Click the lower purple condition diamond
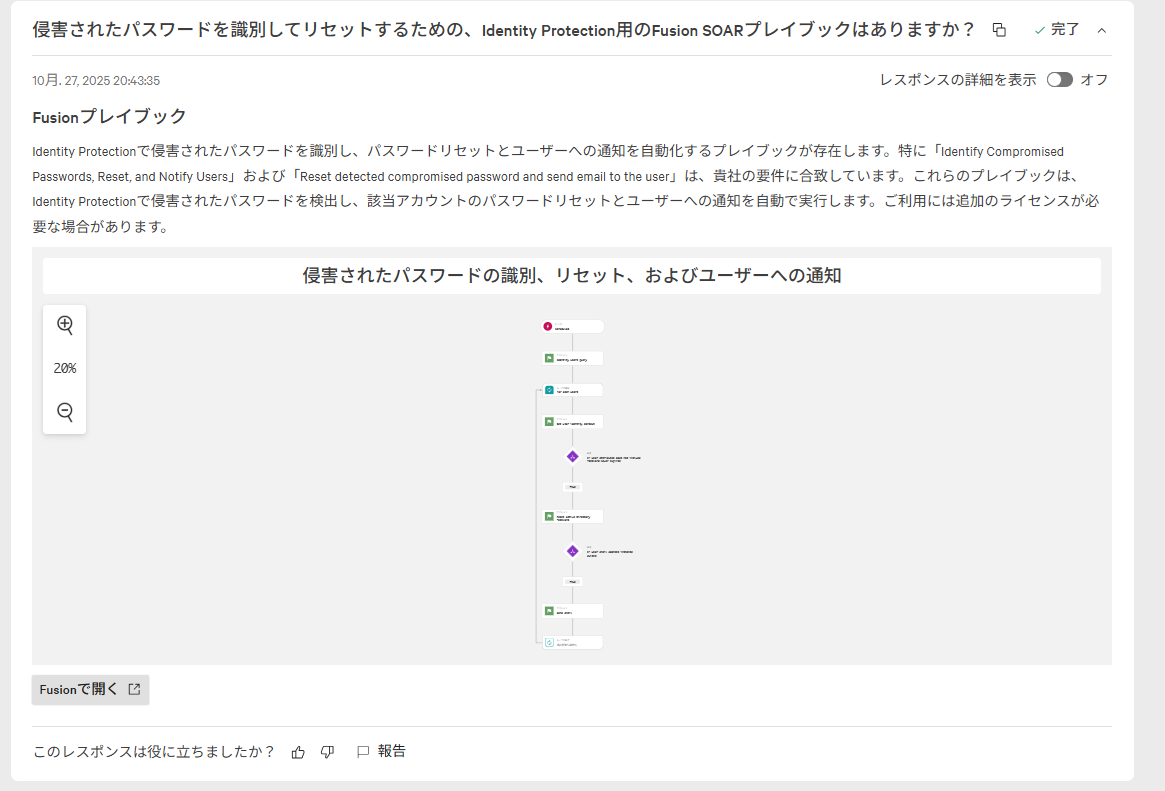Viewport: 1165px width, 791px height. point(572,551)
